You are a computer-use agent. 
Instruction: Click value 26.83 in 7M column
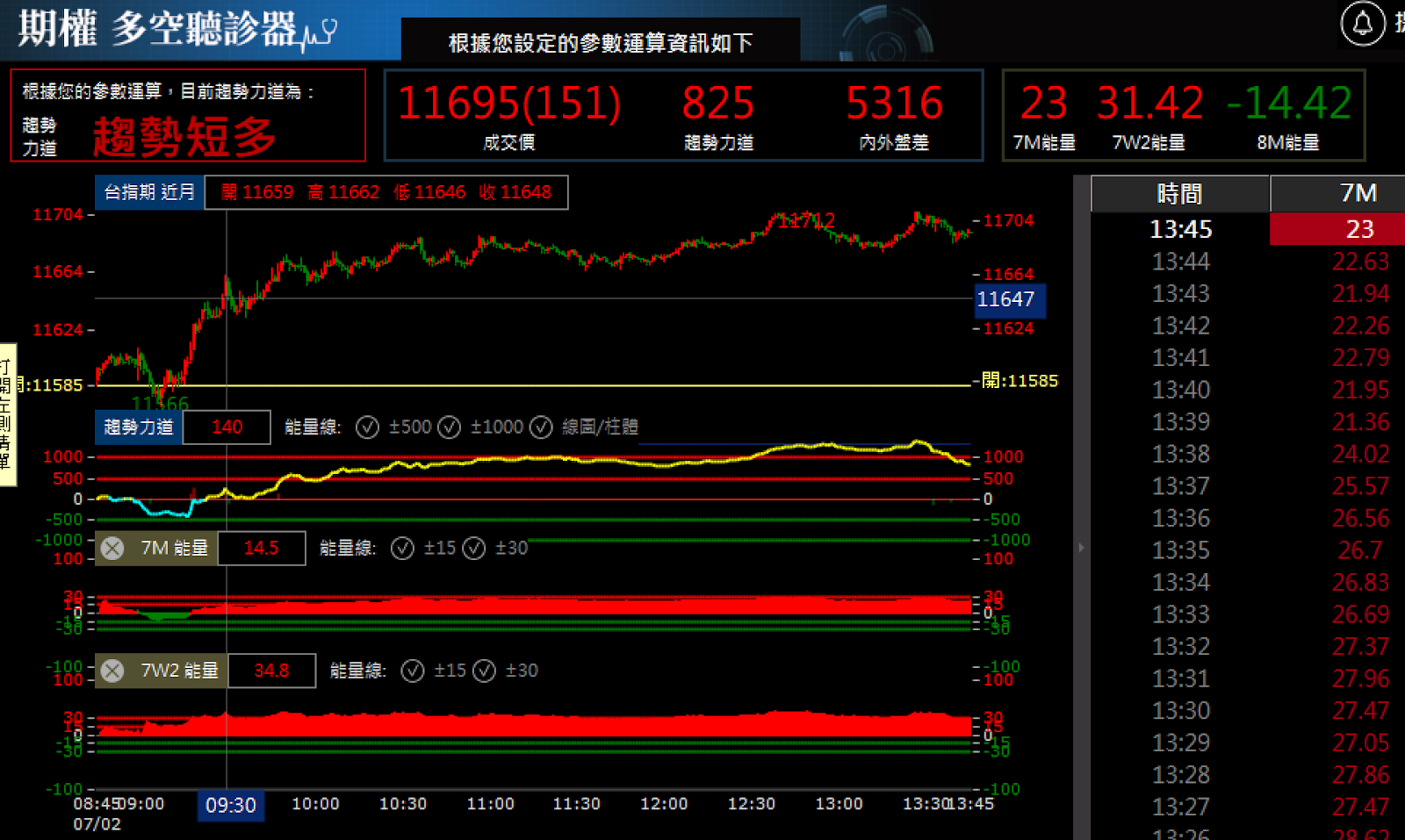point(1360,583)
